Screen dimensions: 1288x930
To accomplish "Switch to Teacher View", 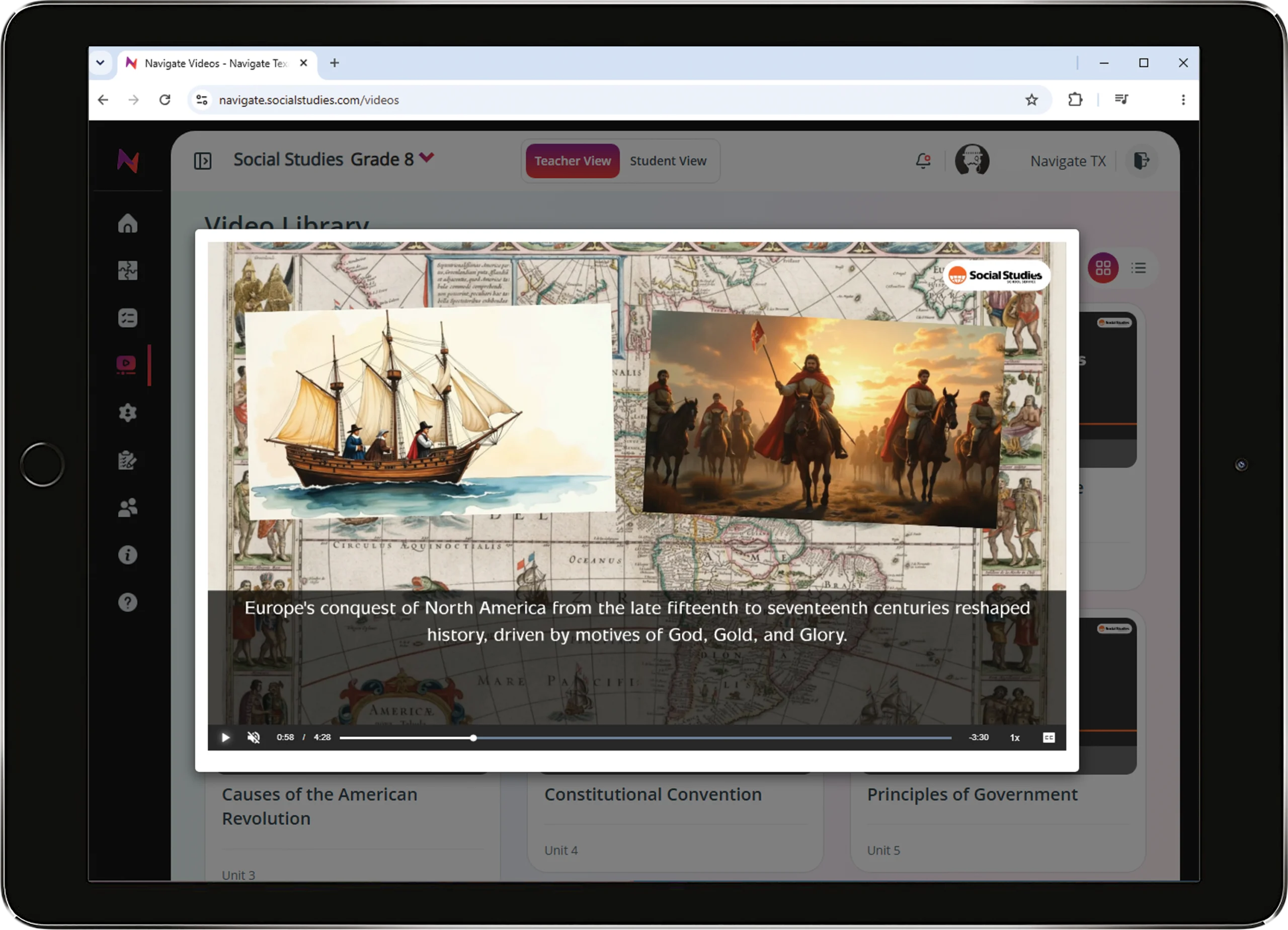I will coord(573,161).
